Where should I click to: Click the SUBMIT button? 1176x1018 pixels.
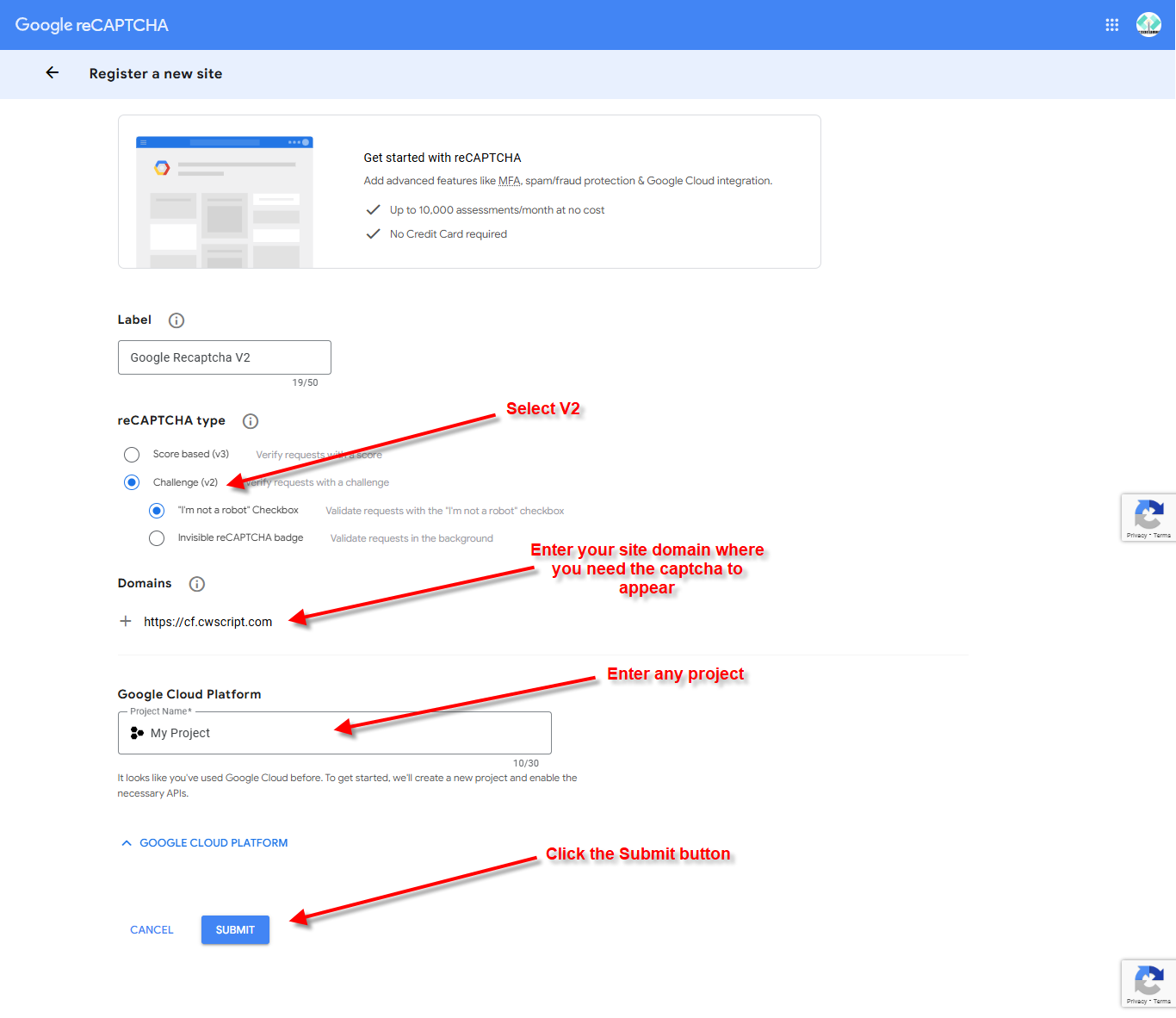click(235, 929)
